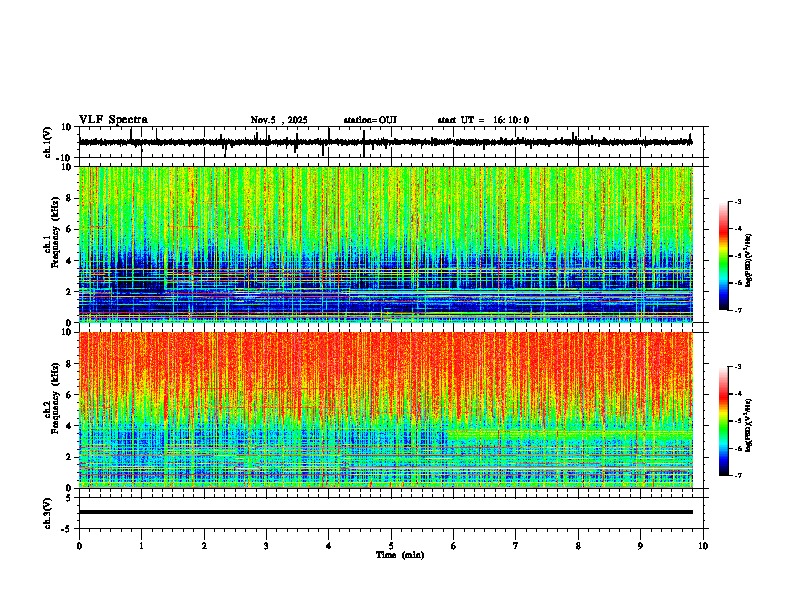Click the ch.3 flat black voltage trace
The image size is (792, 612).
[x=386, y=512]
